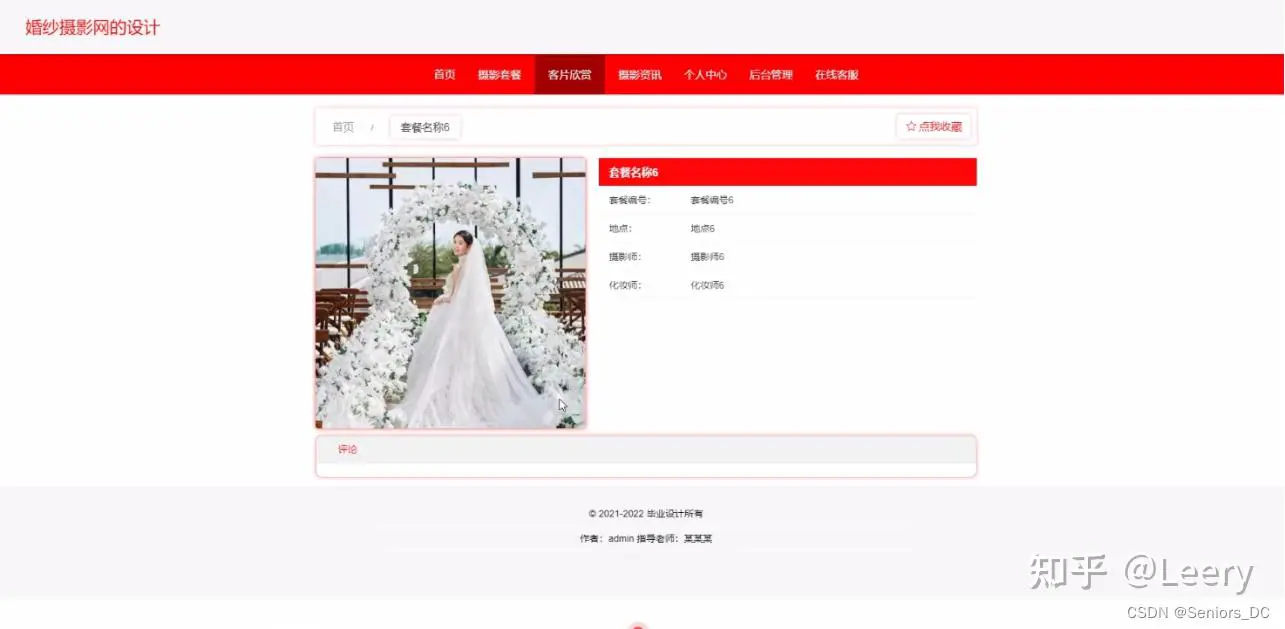Viewport: 1285px width, 629px height.
Task: Click the 套餐编号6 value in details
Action: 711,200
